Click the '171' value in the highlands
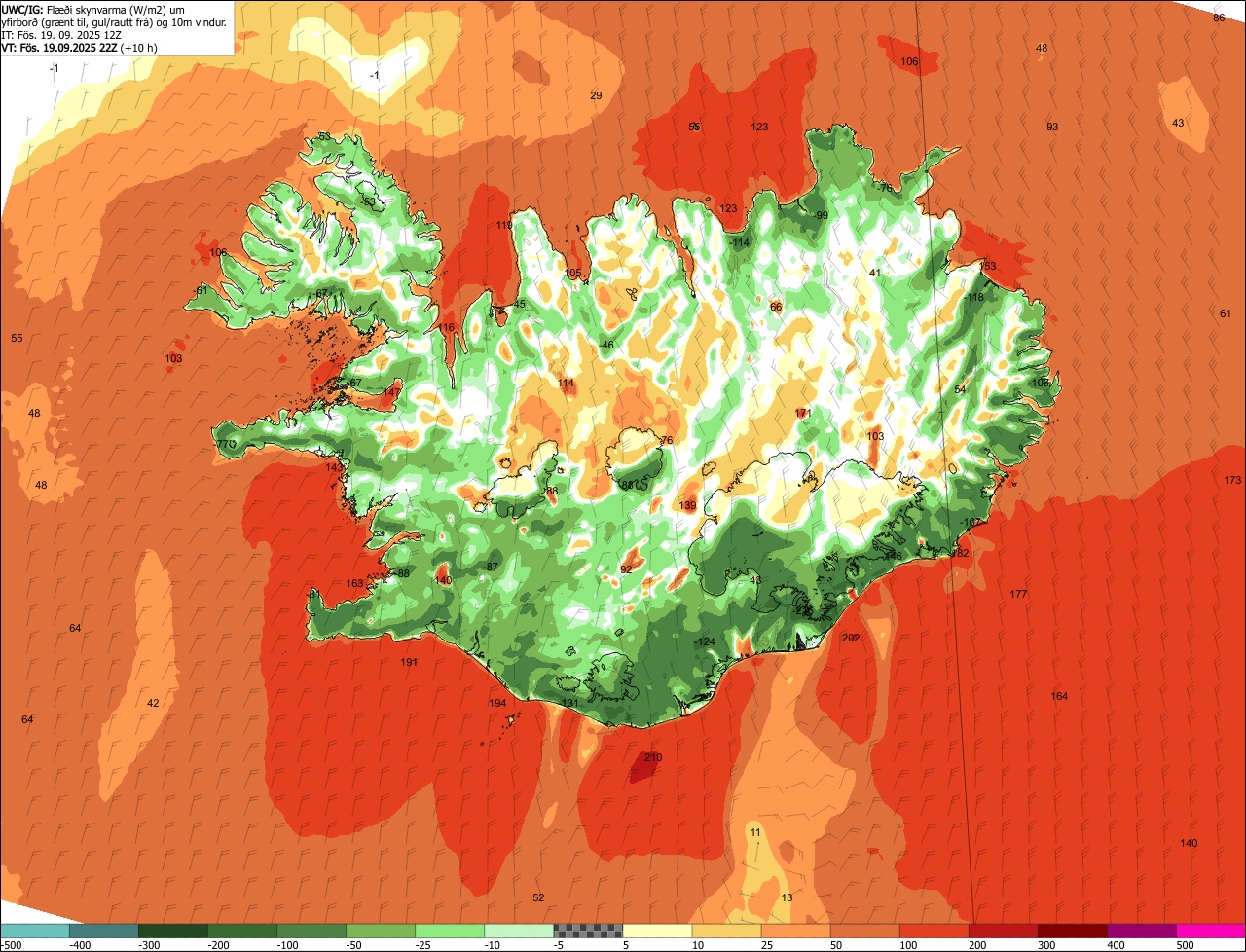Image resolution: width=1246 pixels, height=952 pixels. click(x=803, y=413)
